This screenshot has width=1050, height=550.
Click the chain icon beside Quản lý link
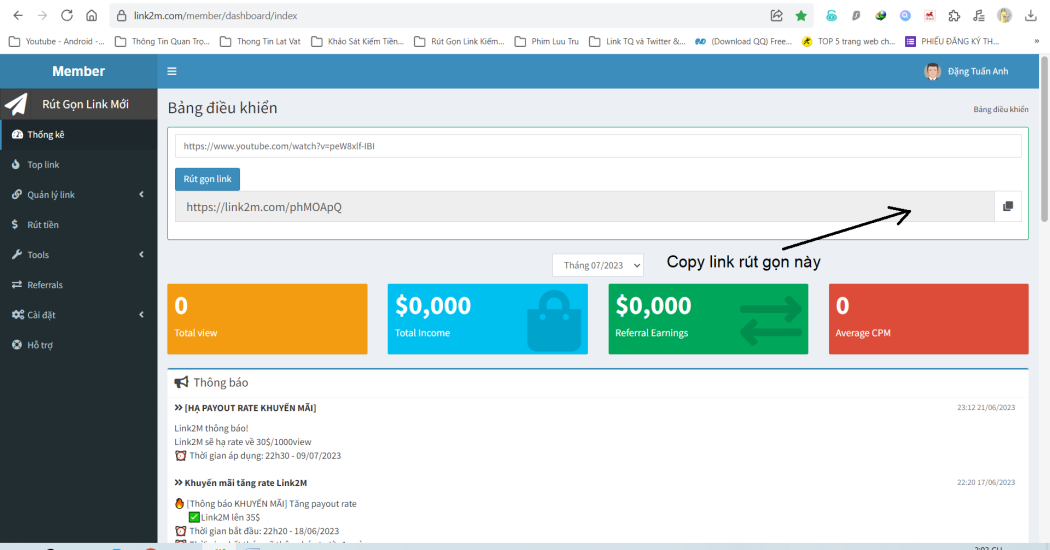[17, 194]
